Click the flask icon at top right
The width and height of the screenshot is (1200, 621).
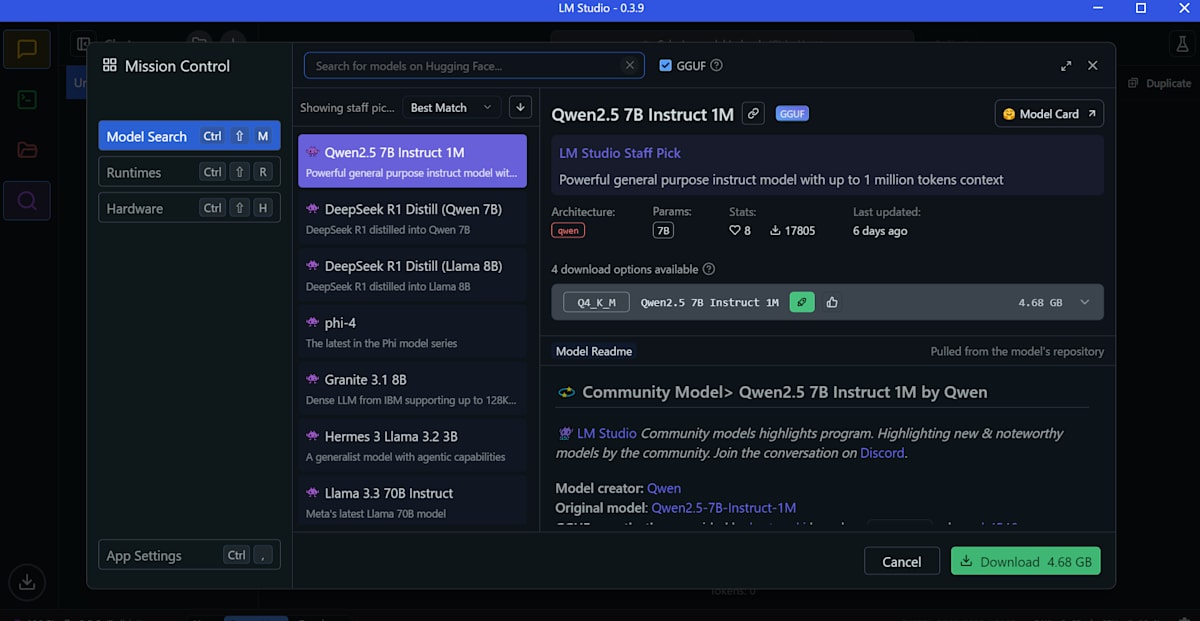(1180, 44)
